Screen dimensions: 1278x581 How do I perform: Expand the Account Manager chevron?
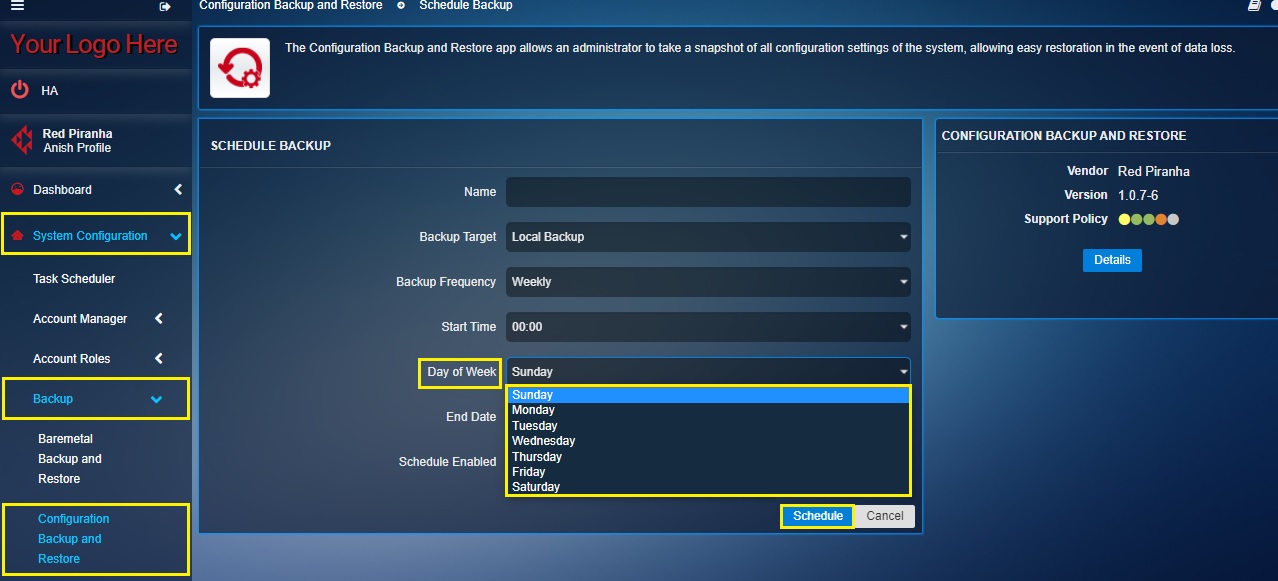point(159,319)
